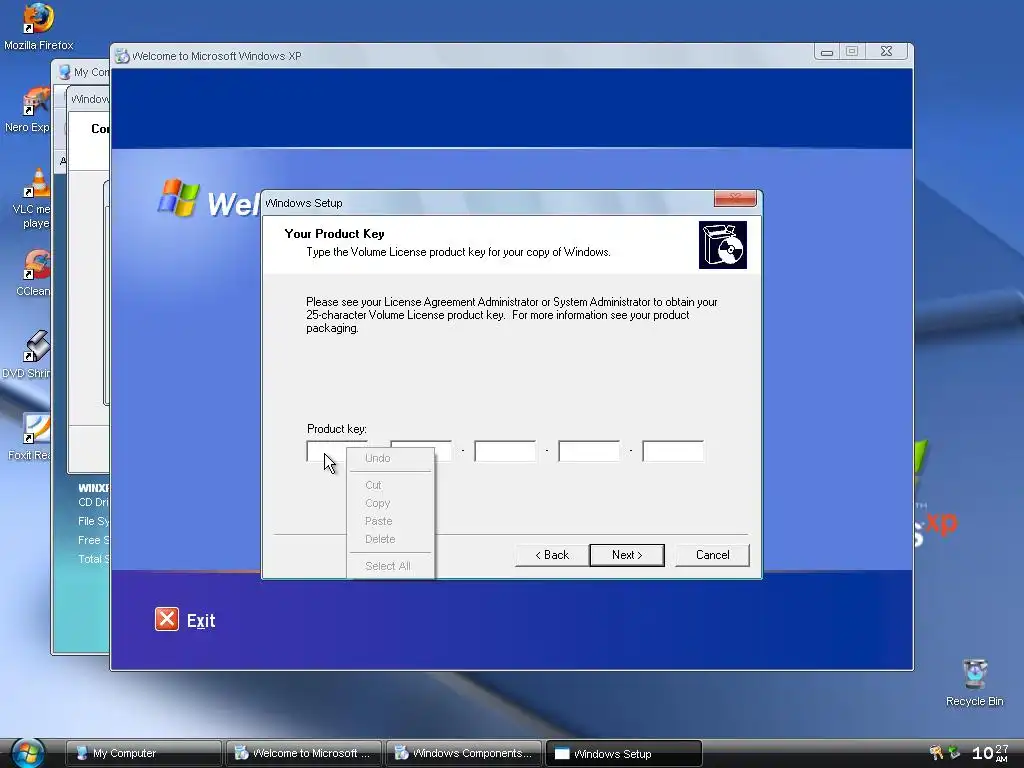This screenshot has height=768, width=1024.
Task: Click the third product key field
Action: [505, 451]
